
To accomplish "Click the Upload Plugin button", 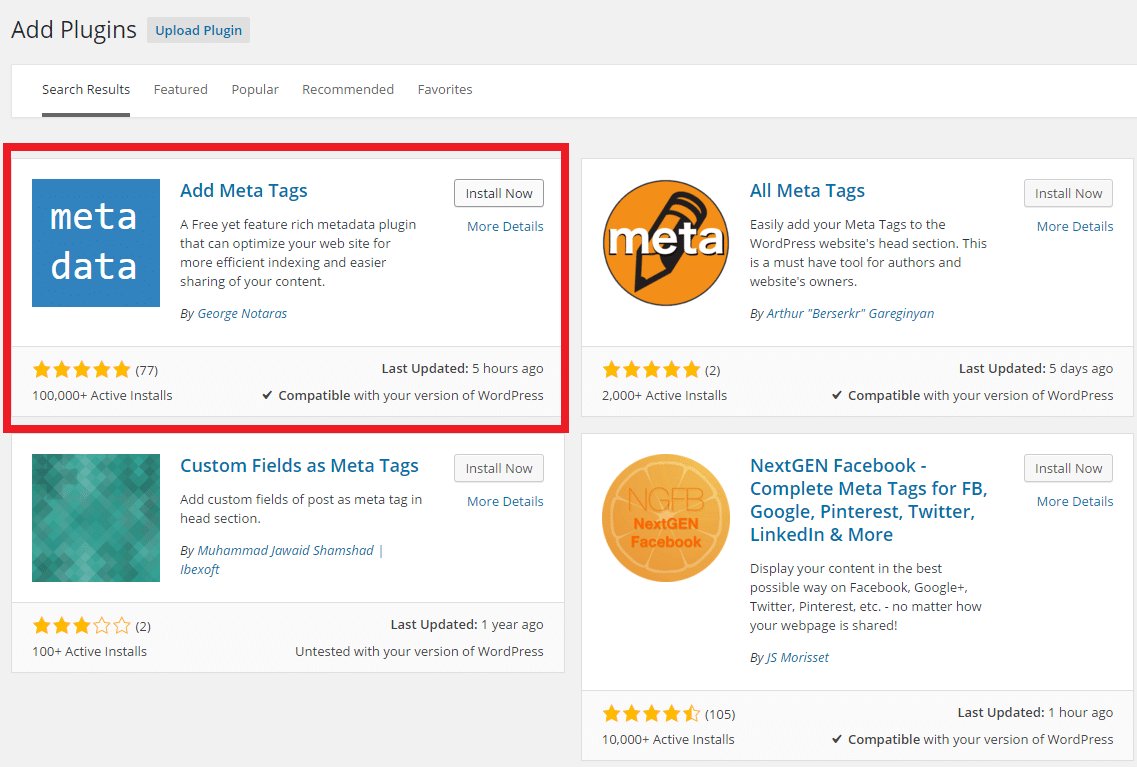I will tap(199, 30).
